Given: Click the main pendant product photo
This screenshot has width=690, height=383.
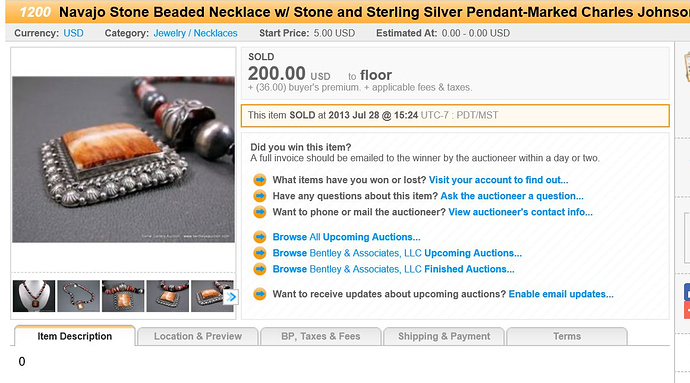Looking at the screenshot, I should click(123, 159).
